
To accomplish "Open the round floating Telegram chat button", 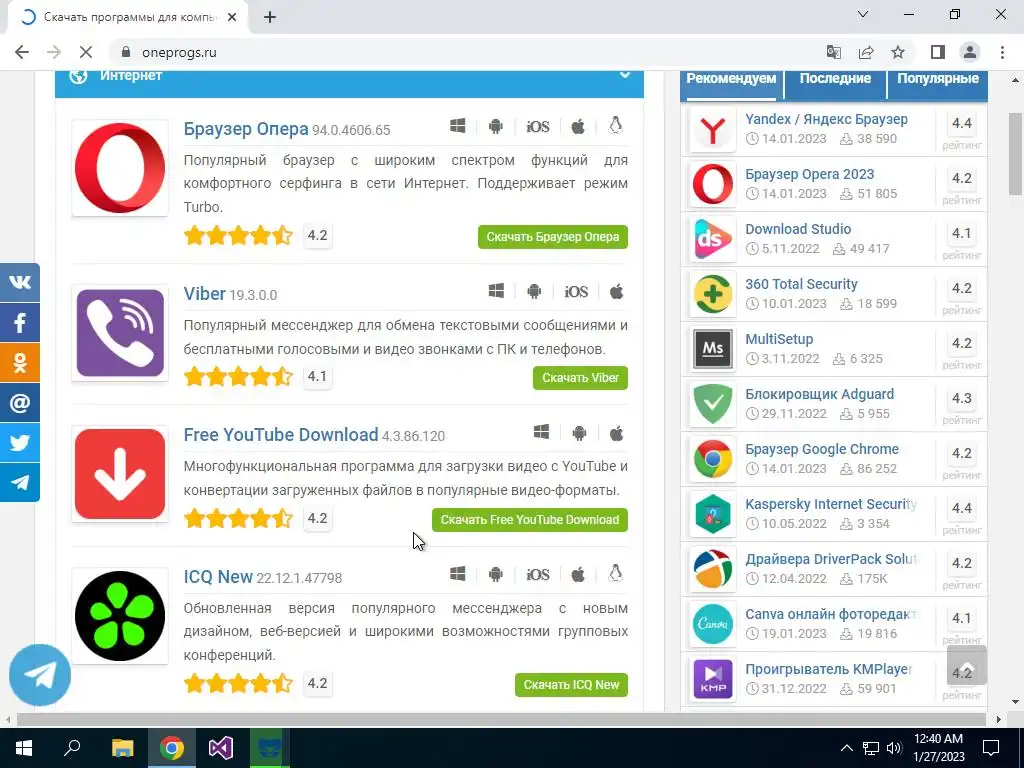I will pos(40,675).
